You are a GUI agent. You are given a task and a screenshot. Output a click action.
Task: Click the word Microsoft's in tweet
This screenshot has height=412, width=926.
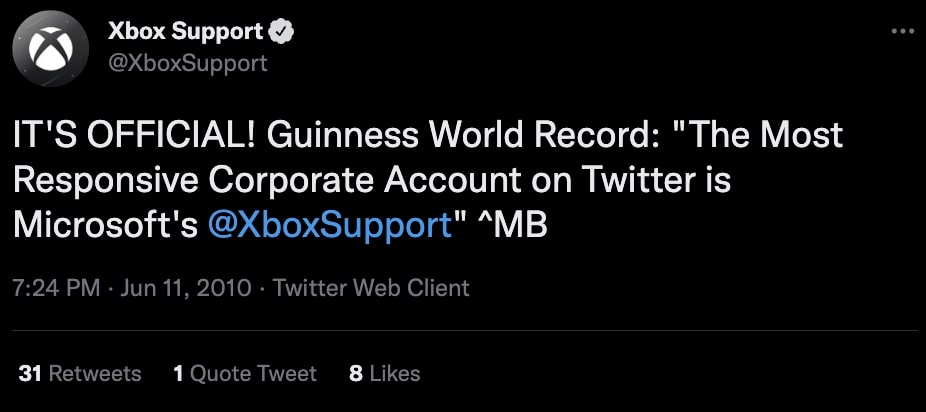[106, 226]
